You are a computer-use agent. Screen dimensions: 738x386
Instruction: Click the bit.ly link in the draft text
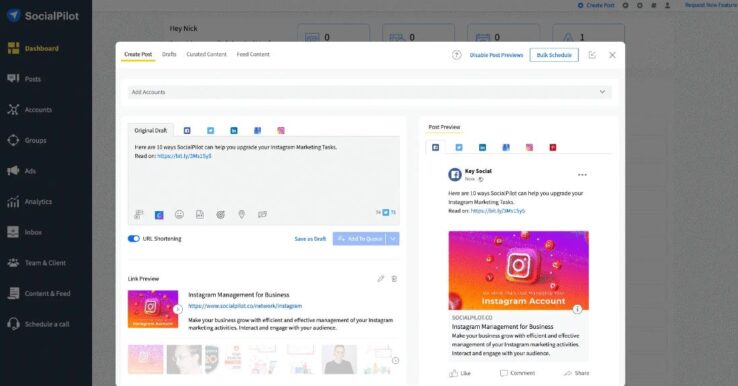pyautogui.click(x=184, y=156)
